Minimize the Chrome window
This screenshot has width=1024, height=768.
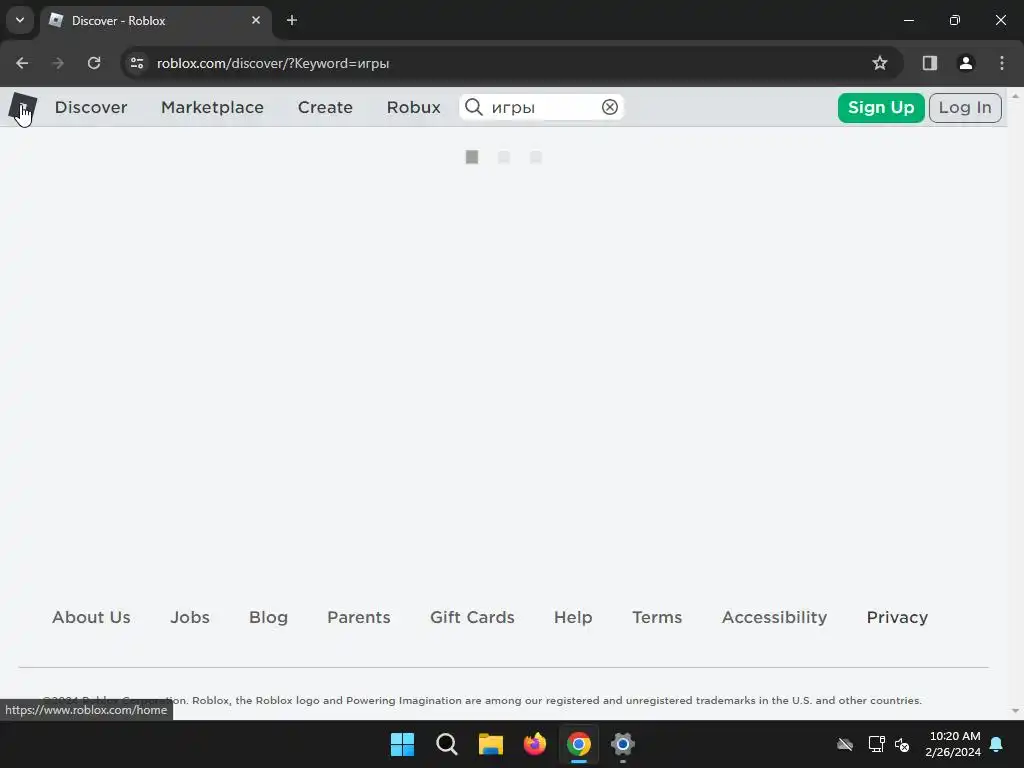(908, 20)
